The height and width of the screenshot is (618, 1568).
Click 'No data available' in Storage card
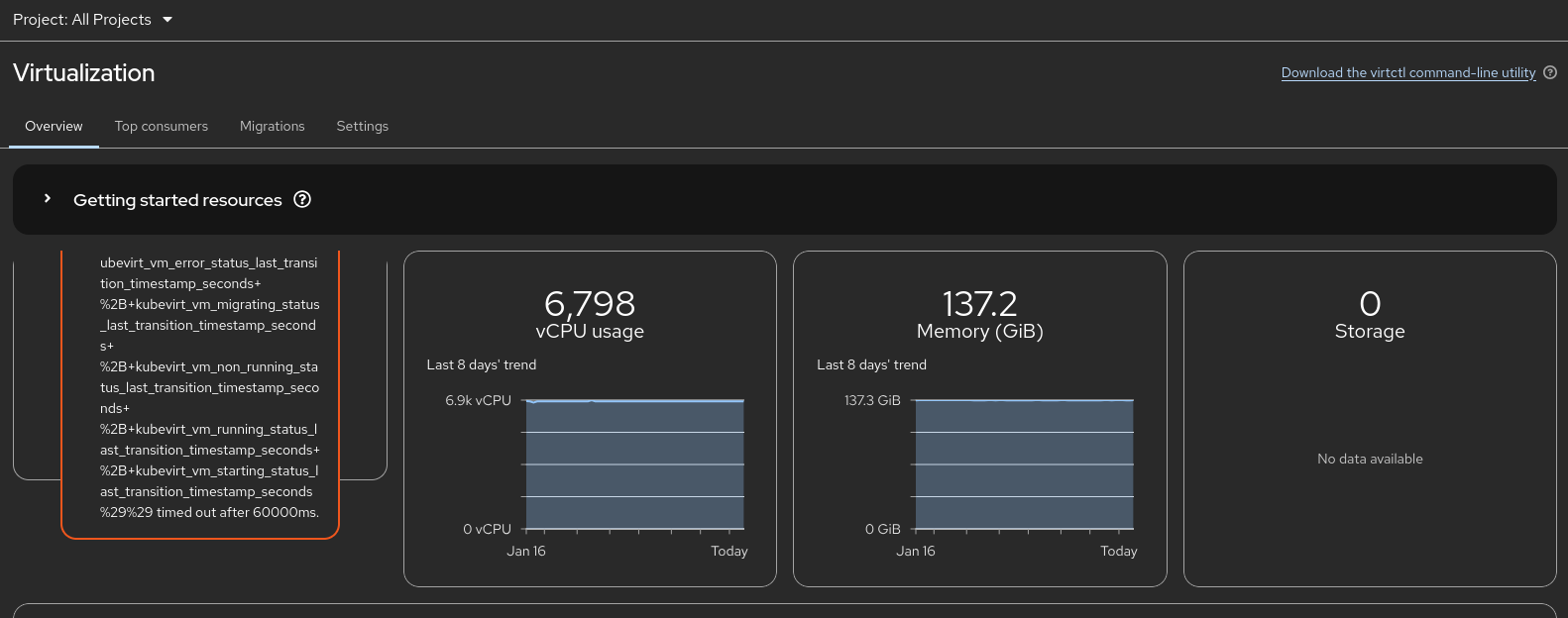click(x=1370, y=459)
